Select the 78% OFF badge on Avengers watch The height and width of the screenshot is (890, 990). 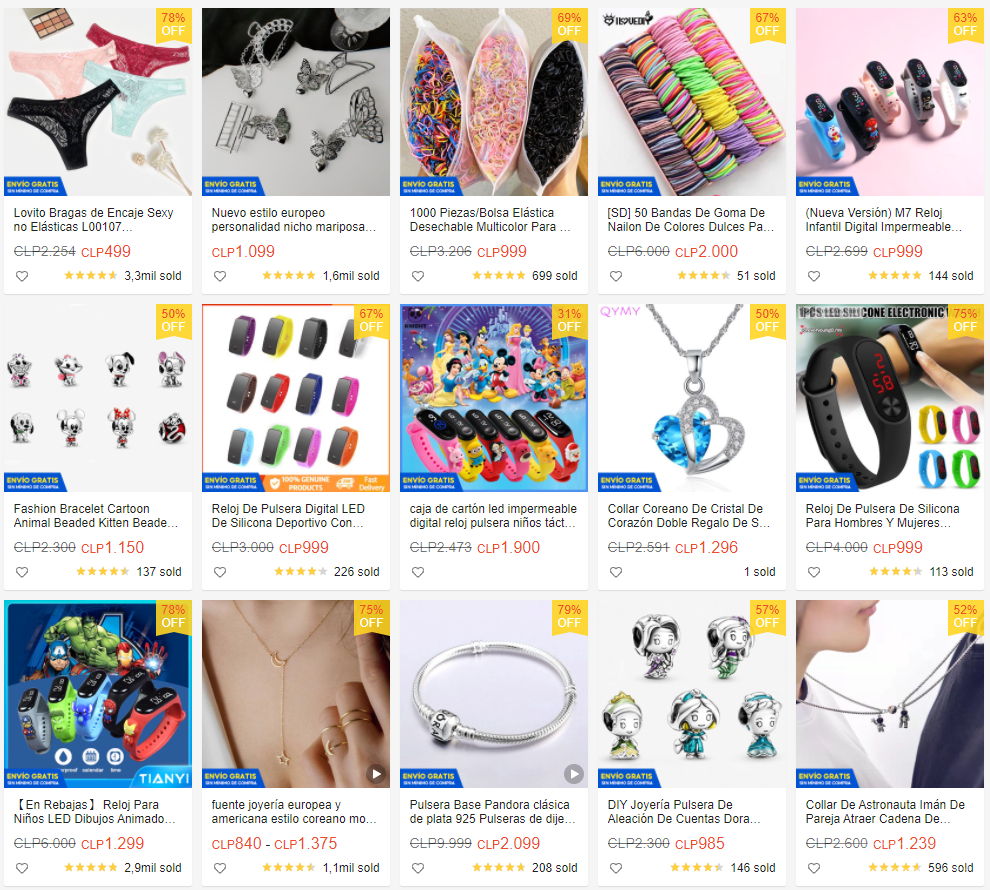click(173, 616)
